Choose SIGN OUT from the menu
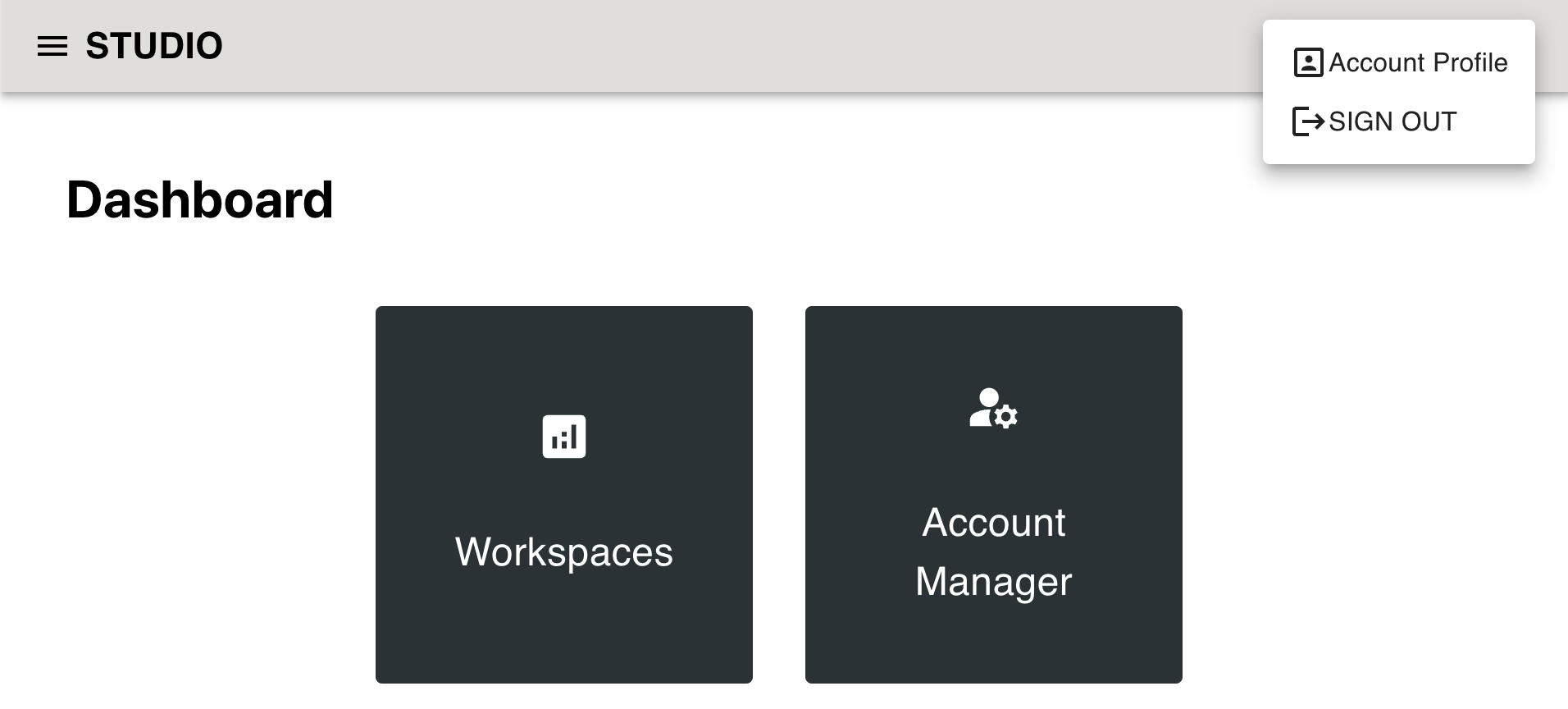This screenshot has height=709, width=1568. coord(1399,121)
